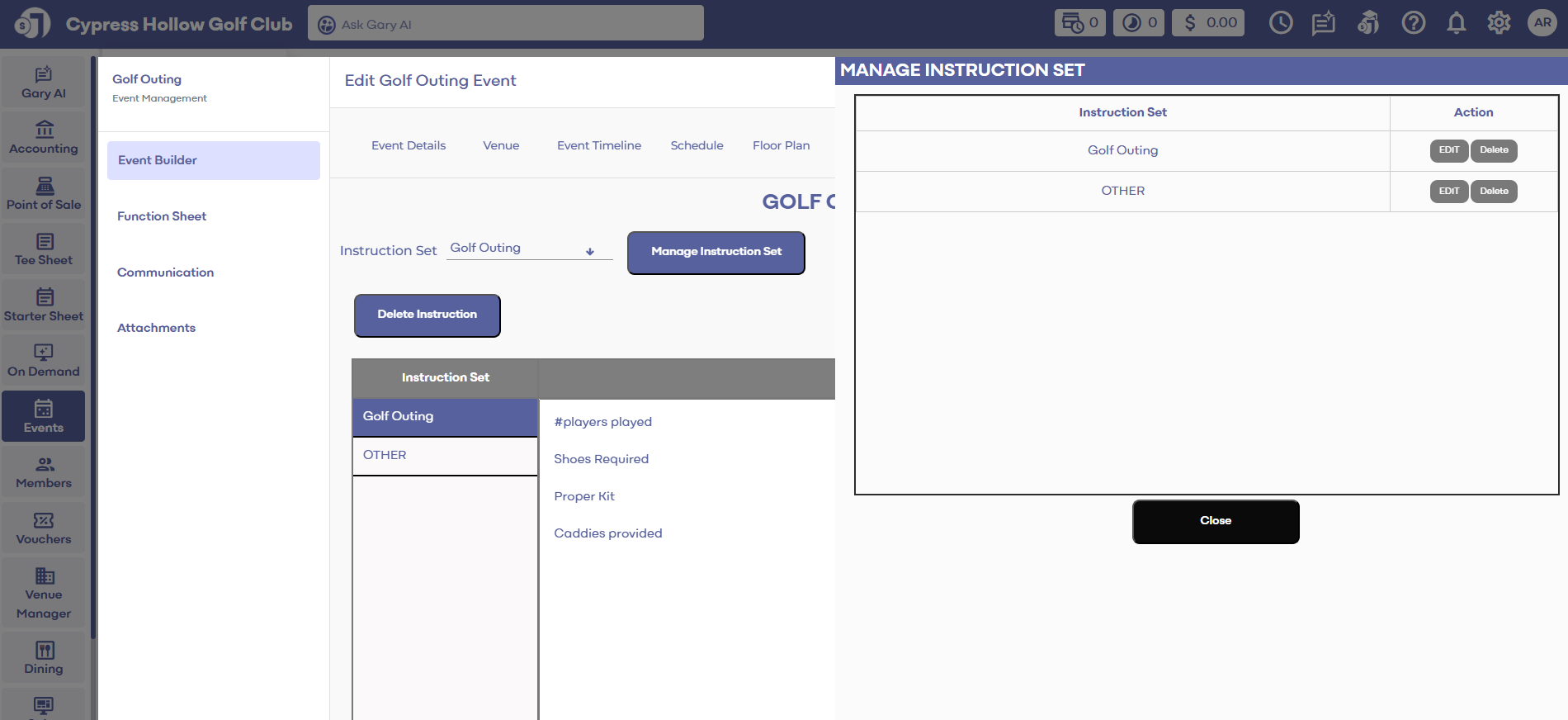Viewport: 1568px width, 720px height.
Task: Go to Point of Sale module
Action: point(44,194)
